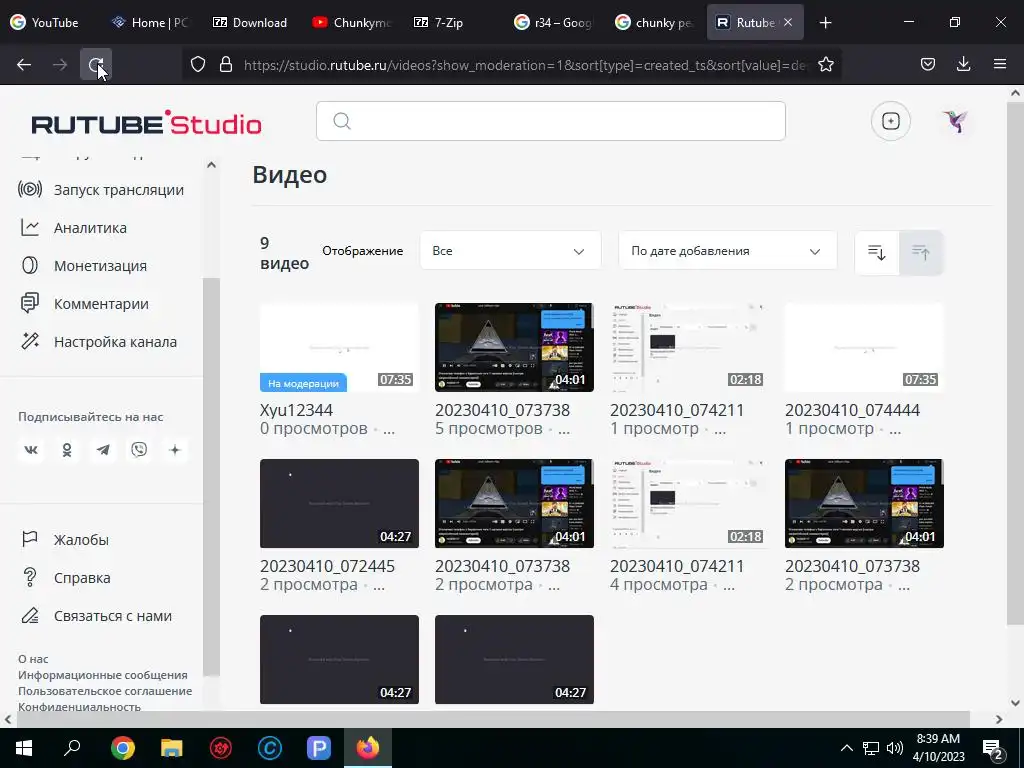
Task: Sort videos in descending order
Action: 876,252
